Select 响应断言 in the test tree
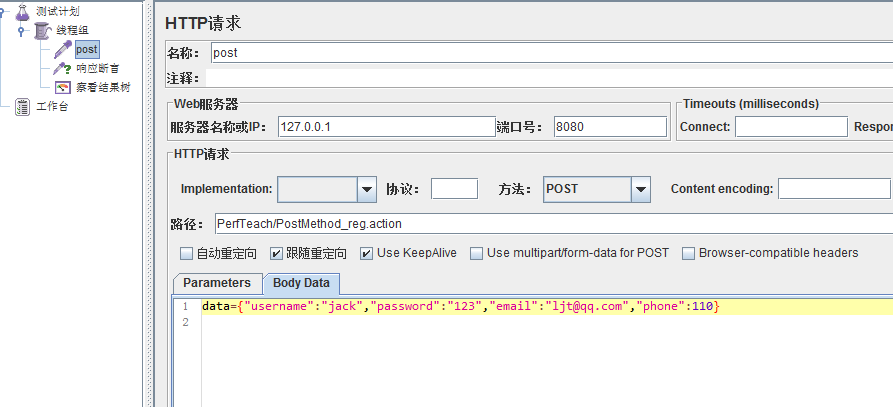The height and width of the screenshot is (407, 893). point(98,69)
